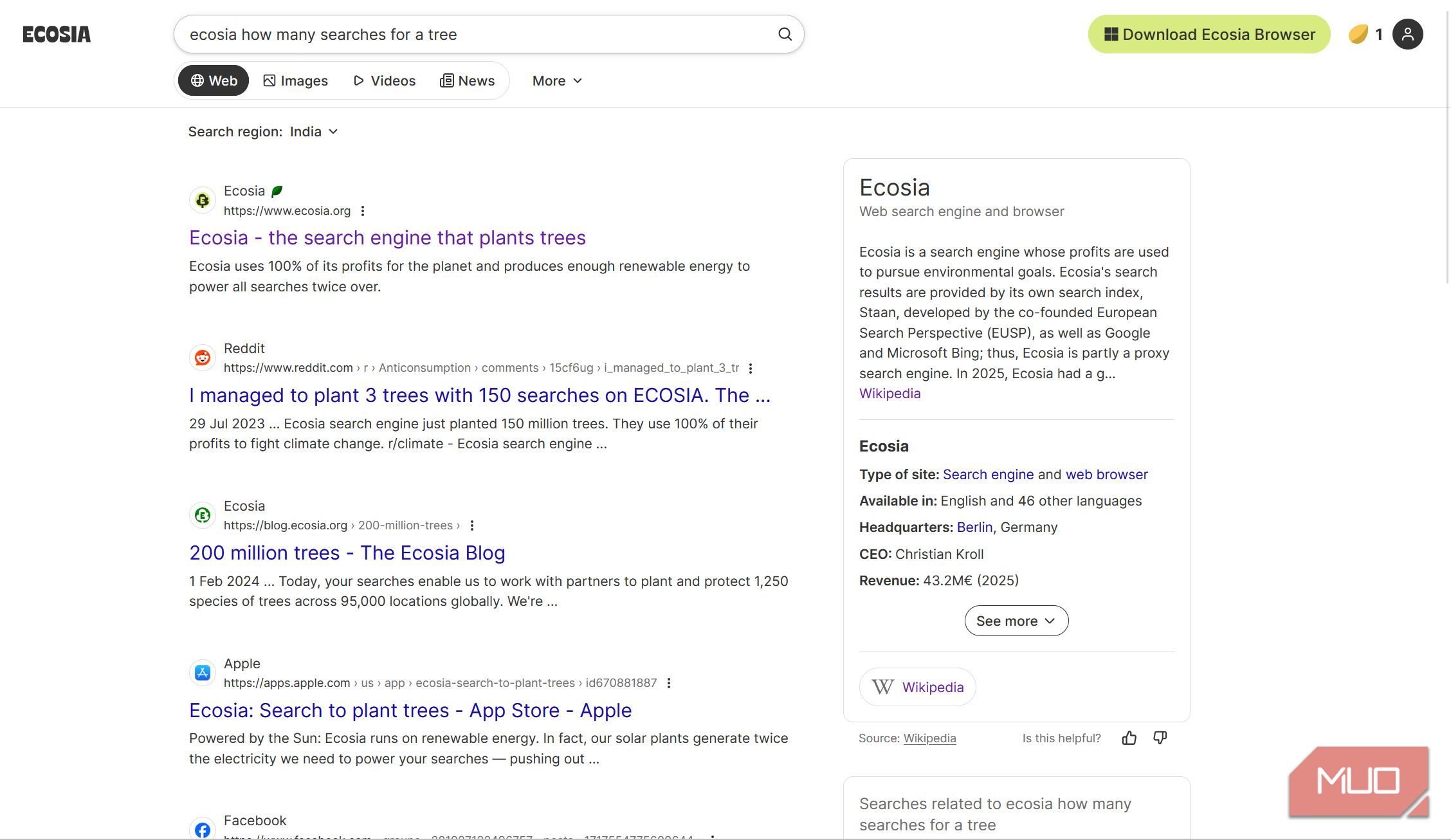Switch to the News tab

coord(467,80)
